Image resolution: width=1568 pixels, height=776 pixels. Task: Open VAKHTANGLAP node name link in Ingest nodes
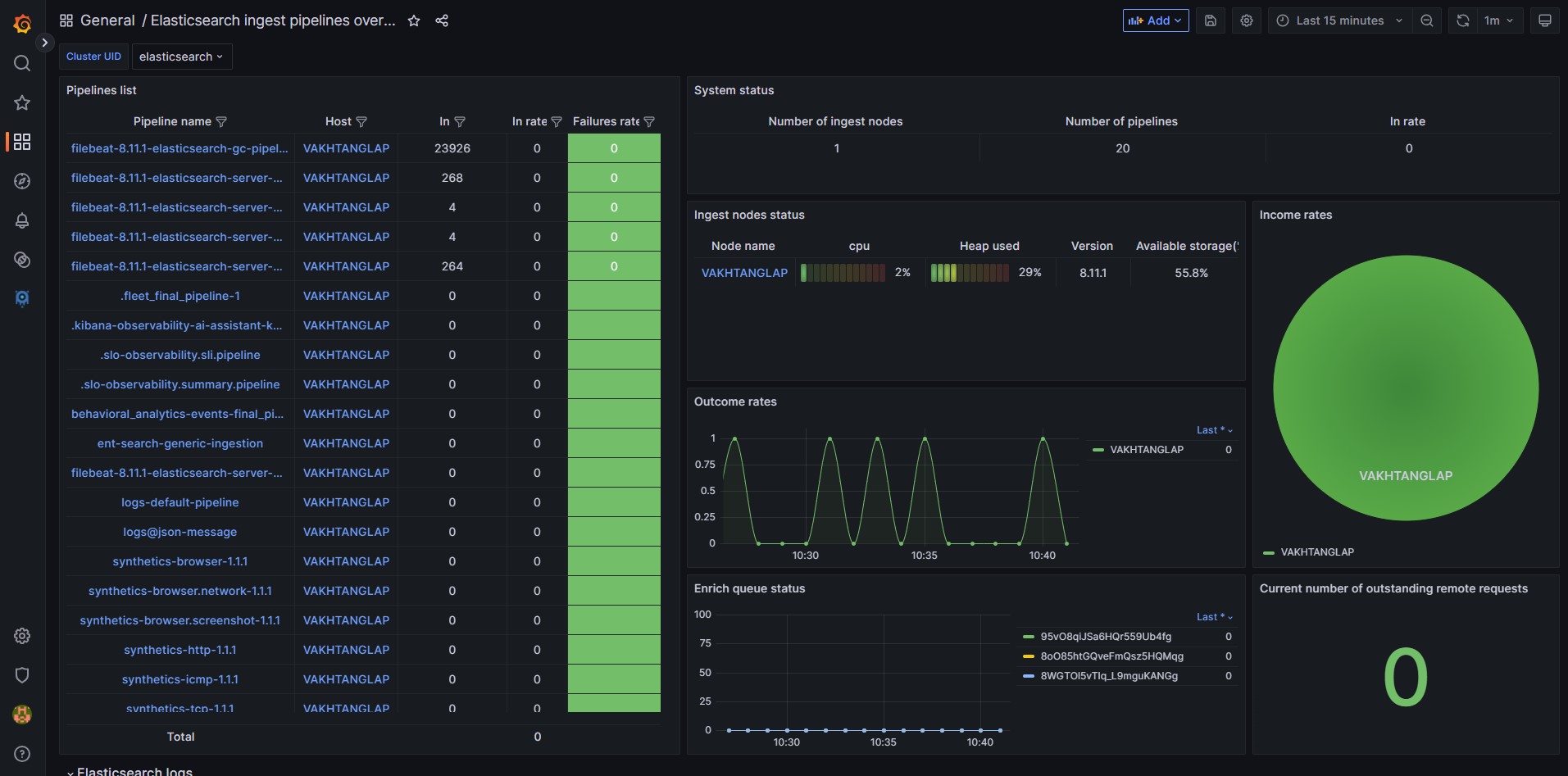744,273
